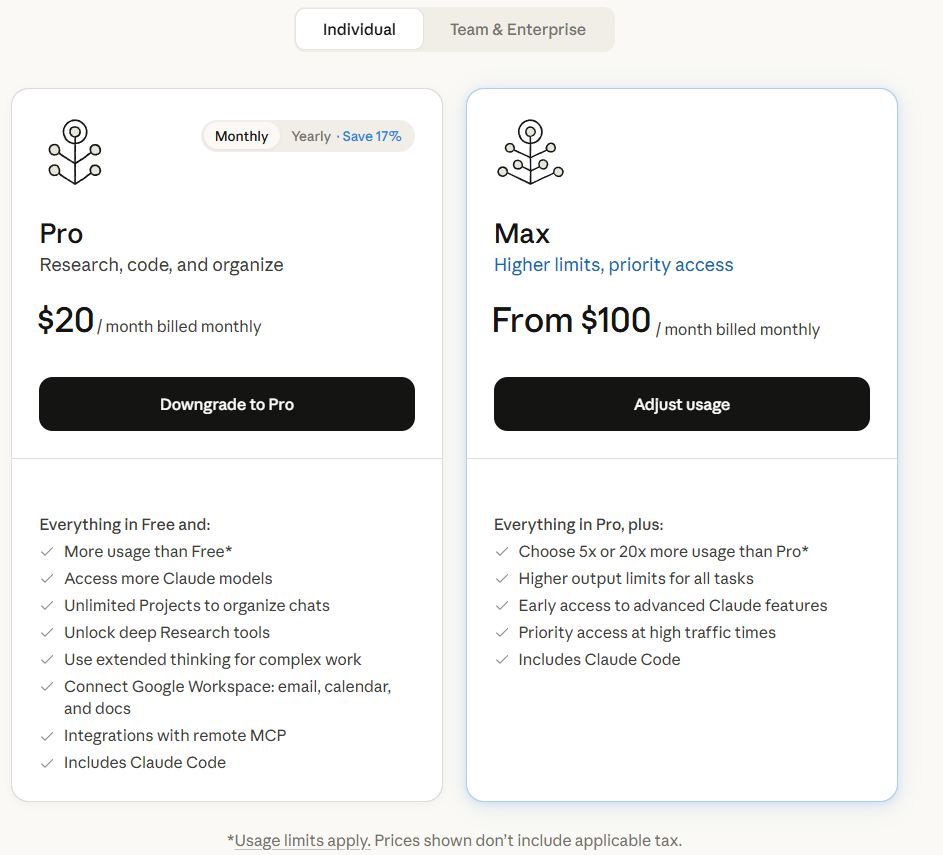The height and width of the screenshot is (855, 943).
Task: Open the 'Usage limits apply' link
Action: pyautogui.click(x=302, y=841)
